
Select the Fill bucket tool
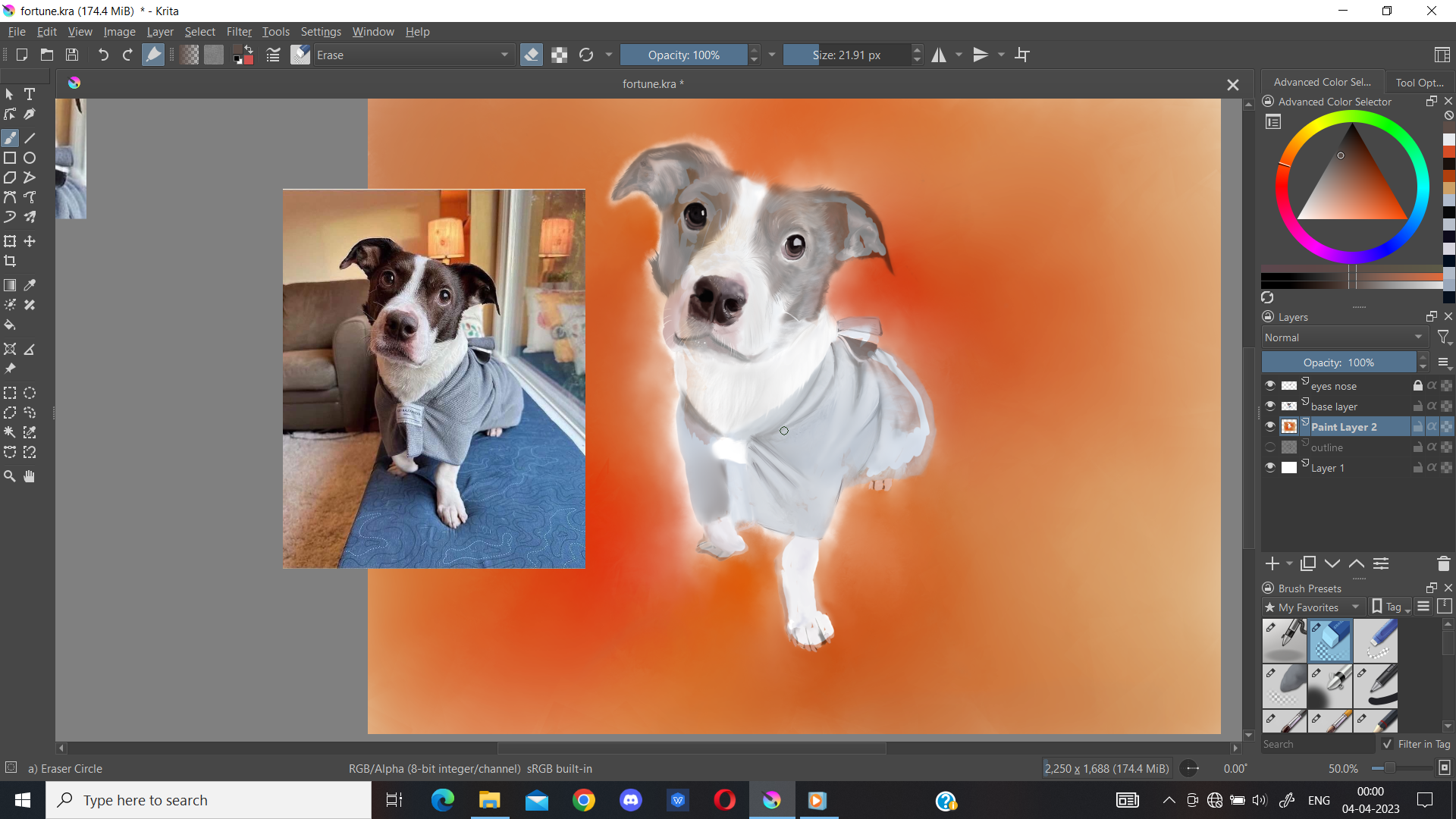click(x=10, y=325)
